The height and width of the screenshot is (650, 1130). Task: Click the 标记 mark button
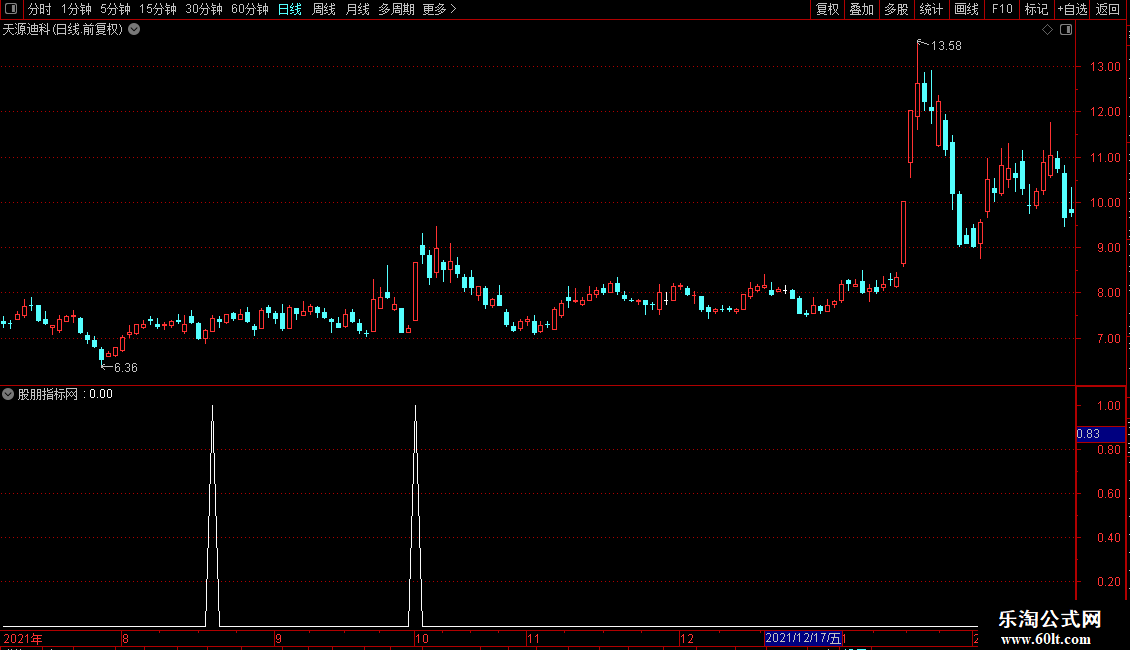(x=1036, y=9)
